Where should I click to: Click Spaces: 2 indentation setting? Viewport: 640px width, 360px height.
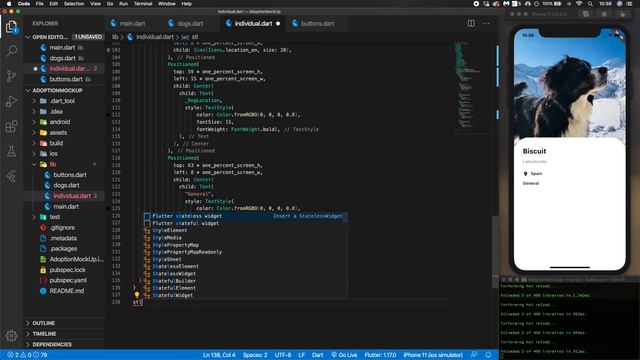pos(255,355)
